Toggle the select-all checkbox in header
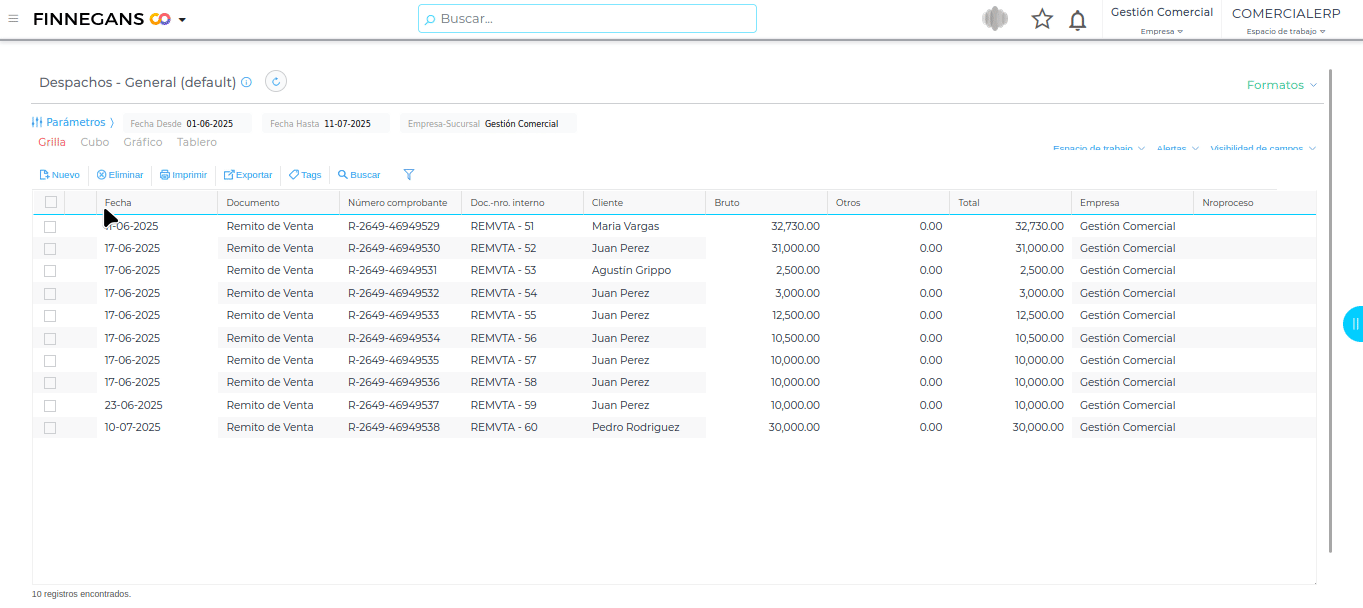The height and width of the screenshot is (608, 1363). [51, 202]
